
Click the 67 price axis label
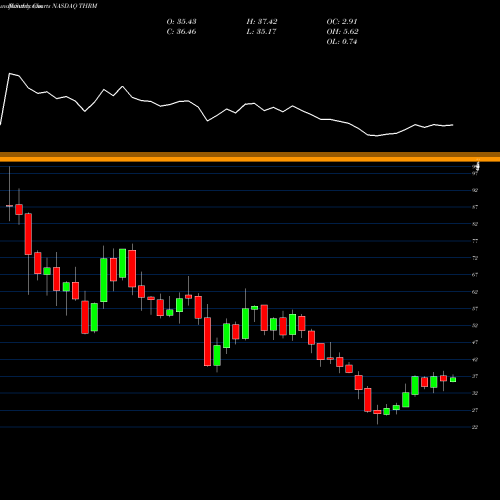(x=475, y=275)
